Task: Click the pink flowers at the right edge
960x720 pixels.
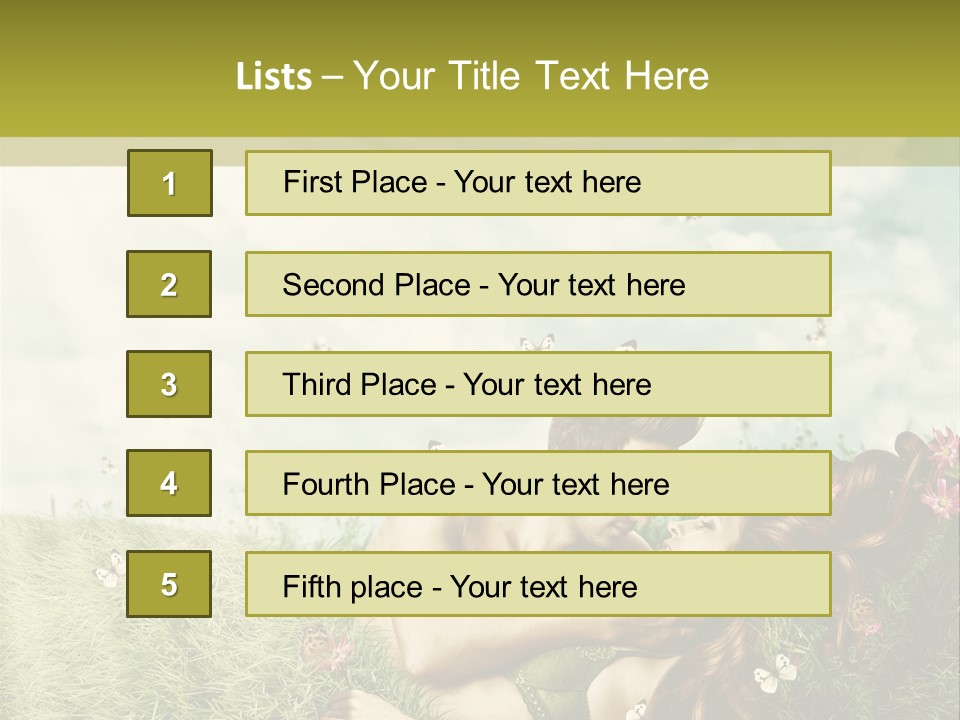Action: (x=940, y=470)
